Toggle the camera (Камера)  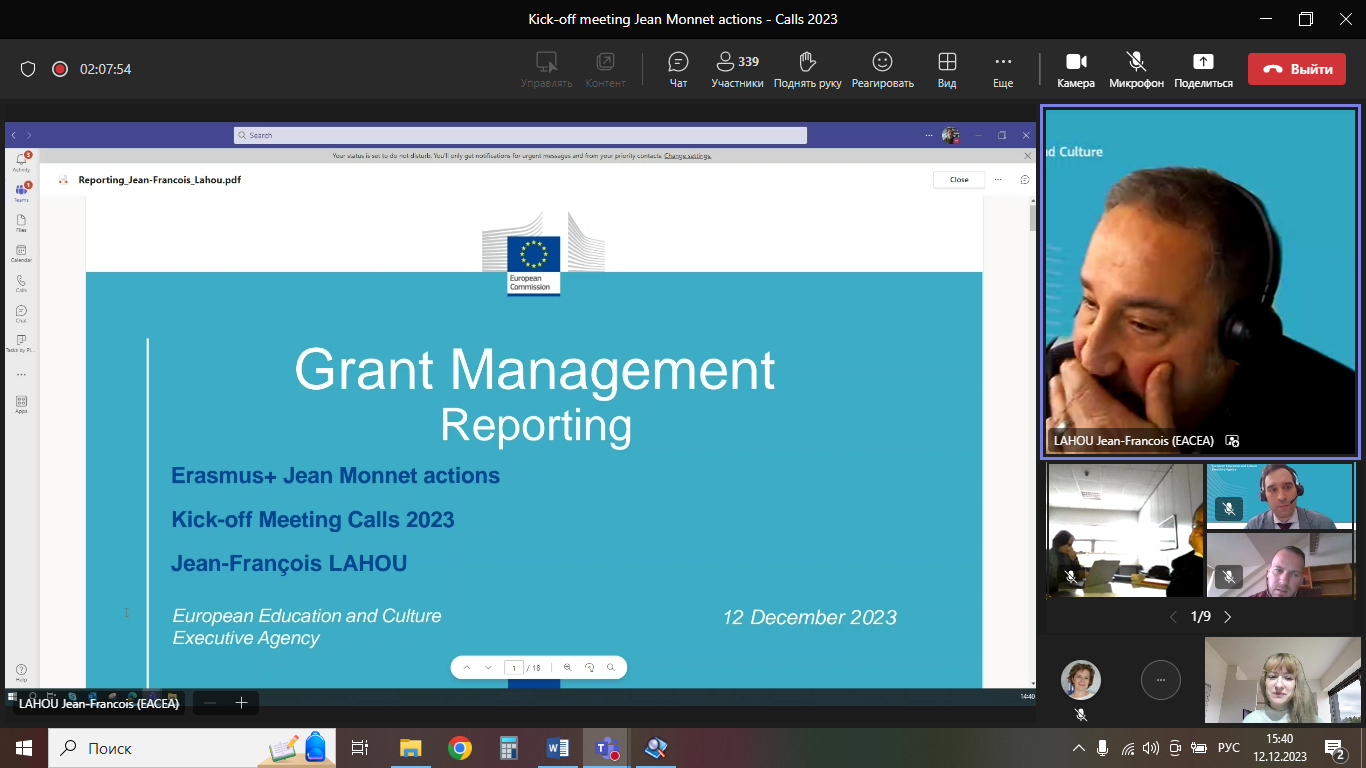pyautogui.click(x=1076, y=70)
